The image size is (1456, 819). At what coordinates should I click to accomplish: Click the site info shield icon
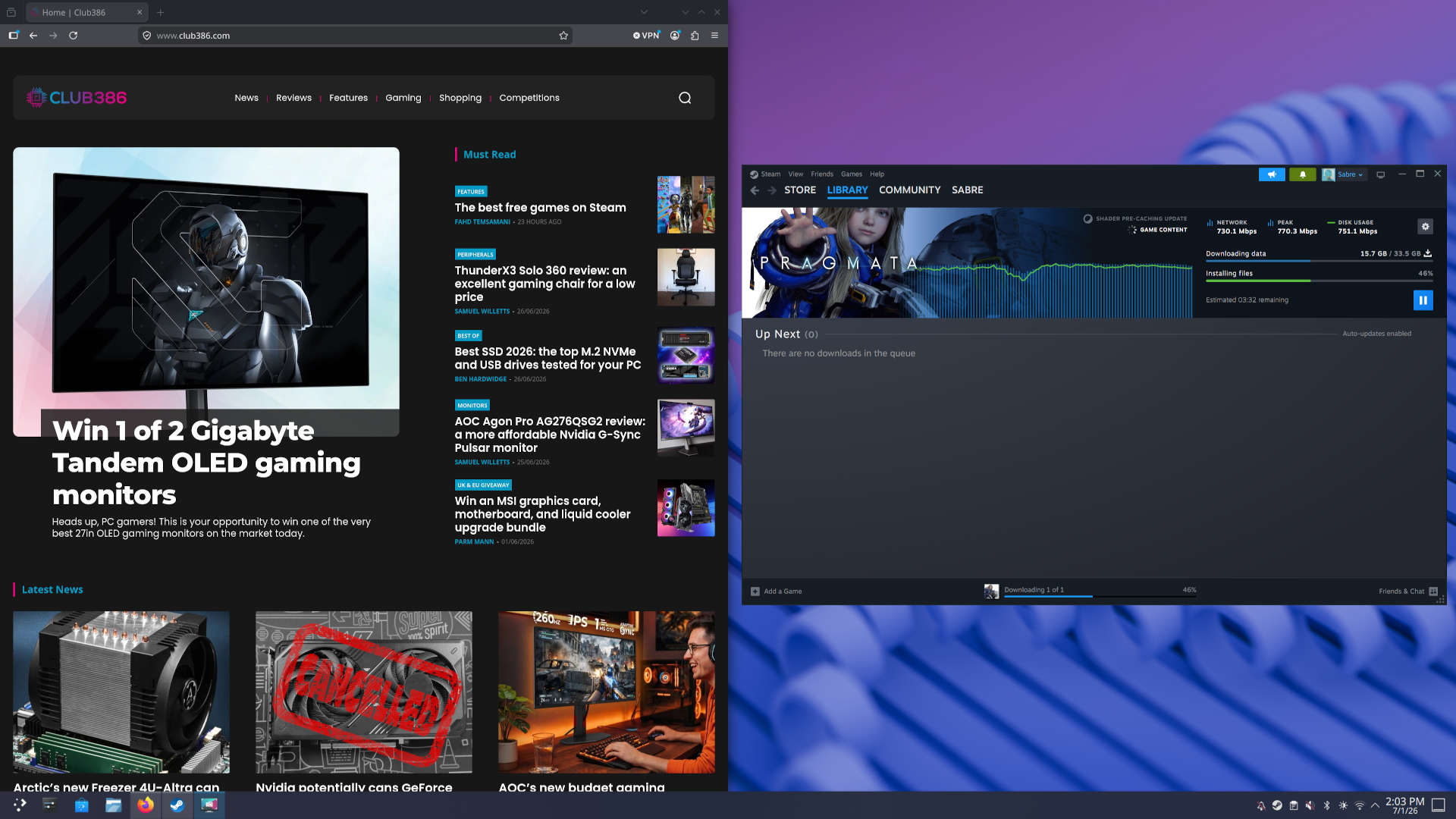point(147,36)
